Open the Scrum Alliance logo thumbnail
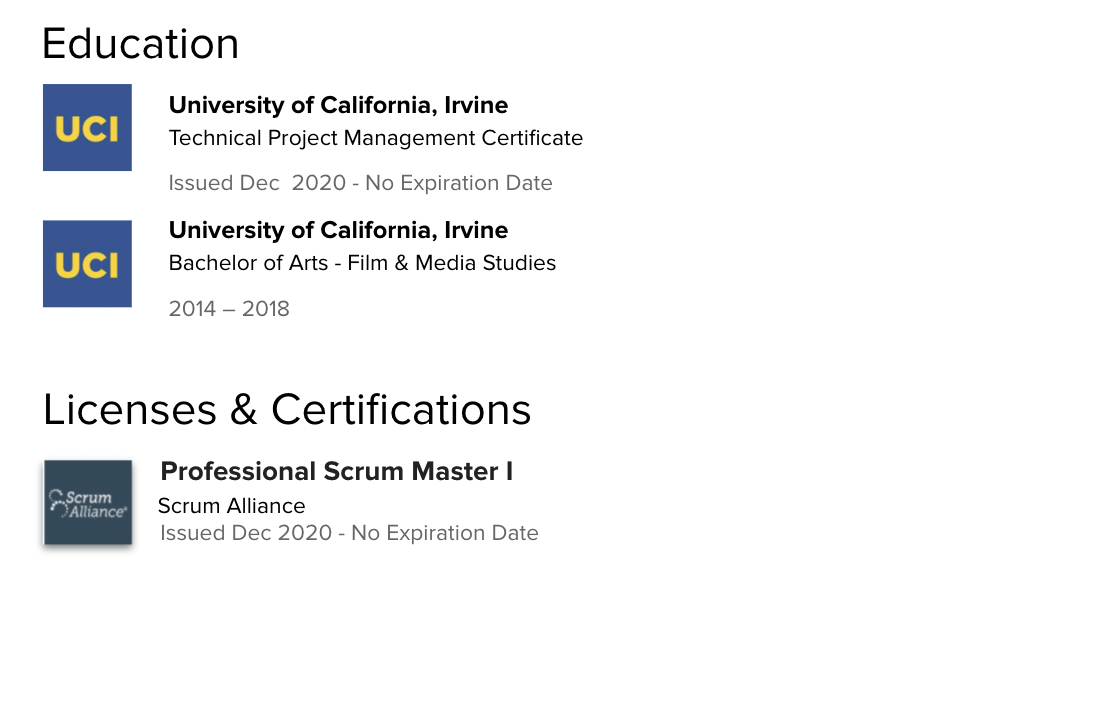 pyautogui.click(x=88, y=502)
